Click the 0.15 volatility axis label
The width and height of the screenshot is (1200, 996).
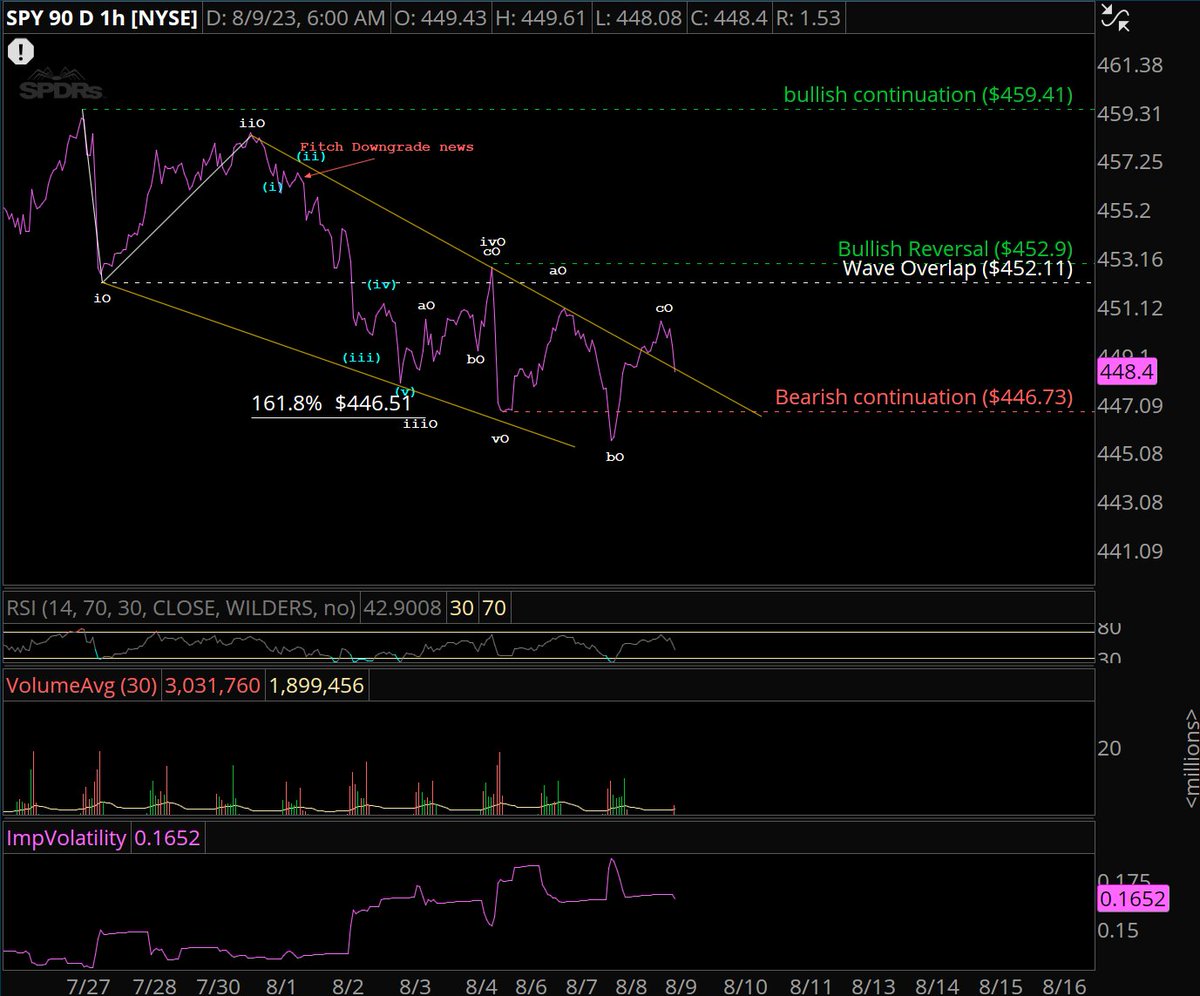1117,930
